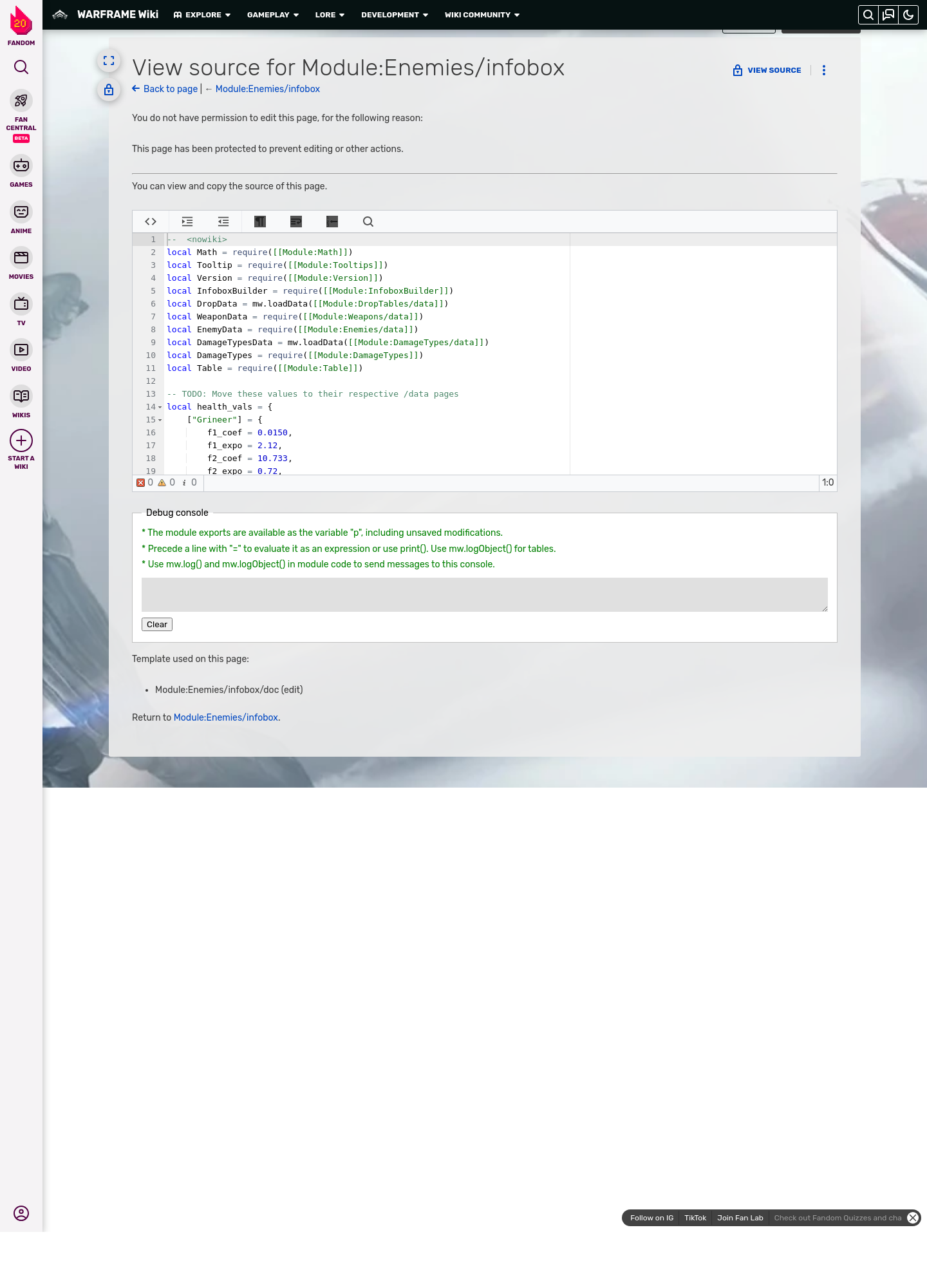Open the TV icon in sidebar
927x1288 pixels.
coord(21,304)
